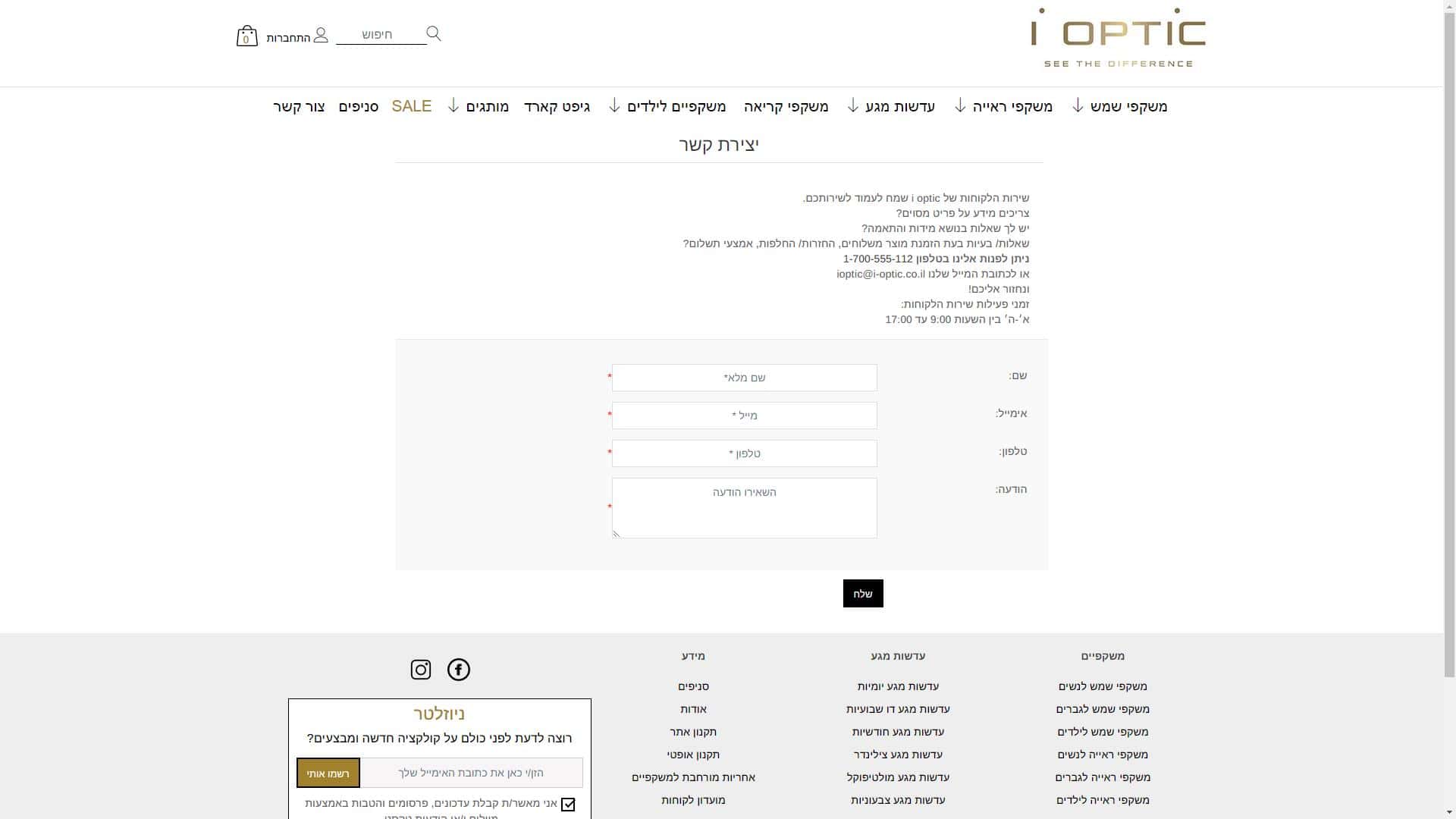
Task: Open the Facebook page icon
Action: [458, 670]
